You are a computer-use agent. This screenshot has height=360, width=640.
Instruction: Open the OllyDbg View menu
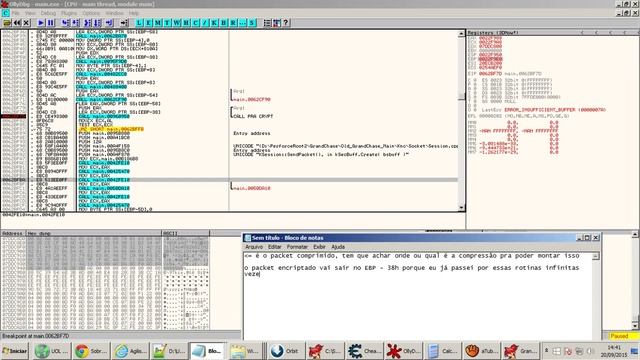30,13
